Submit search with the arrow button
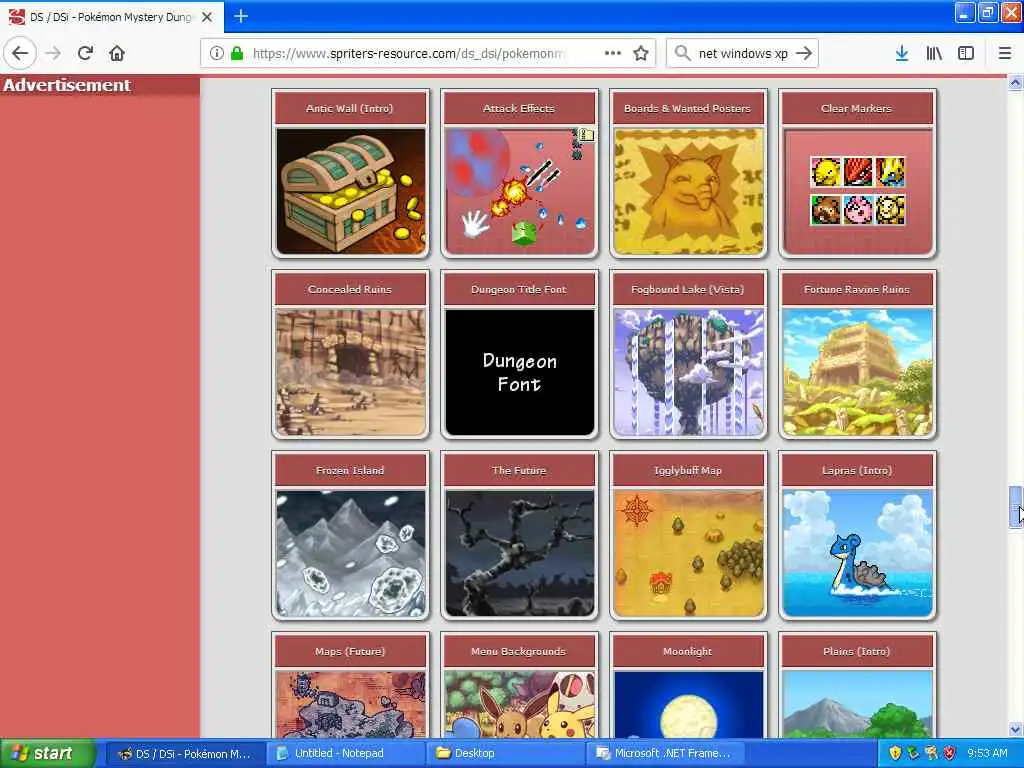The width and height of the screenshot is (1024, 768). pos(804,54)
